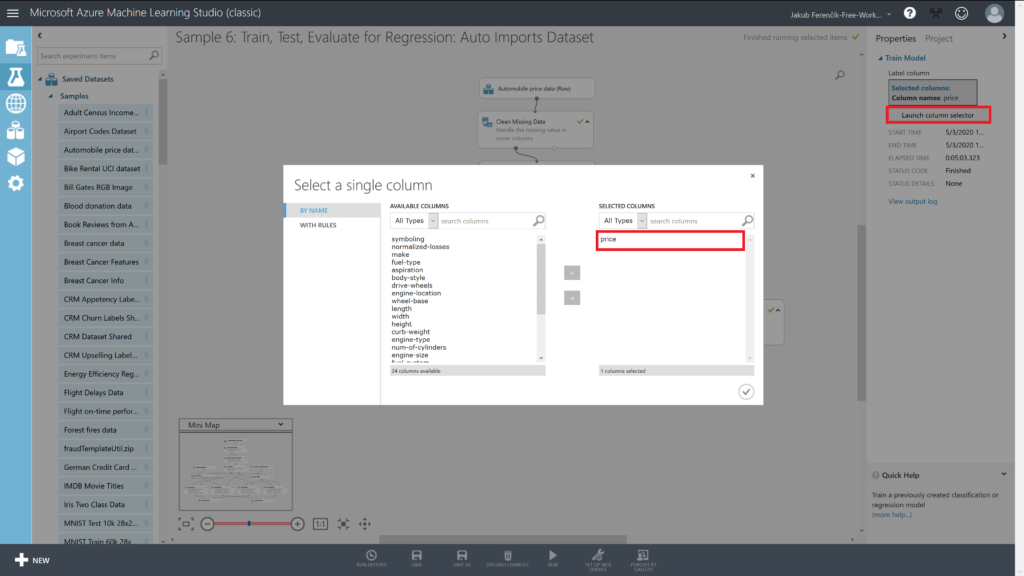The width and height of the screenshot is (1024, 576).
Task: Click Publish to Gallery icon
Action: tap(640, 556)
